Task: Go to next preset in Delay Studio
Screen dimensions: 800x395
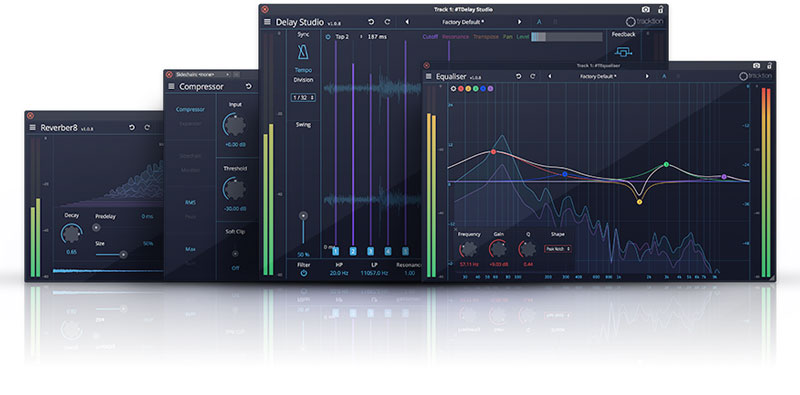Action: coord(519,22)
